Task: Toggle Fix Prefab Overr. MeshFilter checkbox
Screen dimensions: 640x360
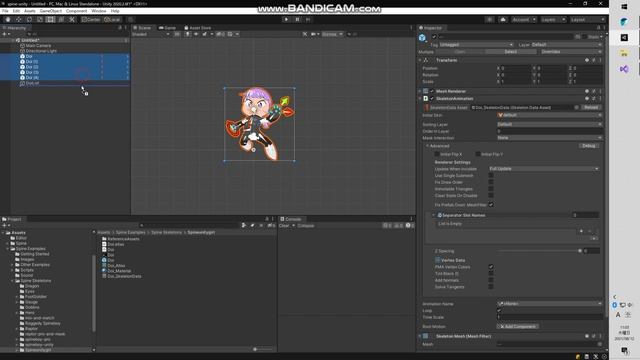Action: (491, 204)
